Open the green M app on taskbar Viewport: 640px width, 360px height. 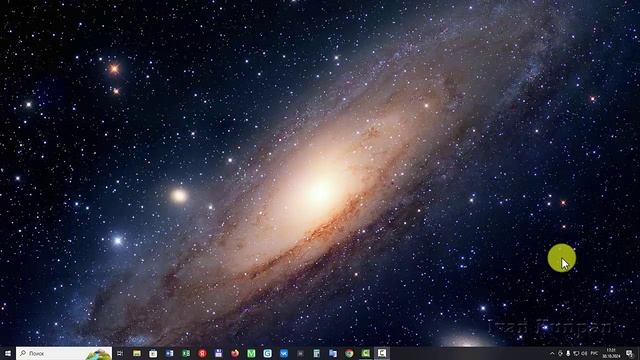tap(251, 353)
